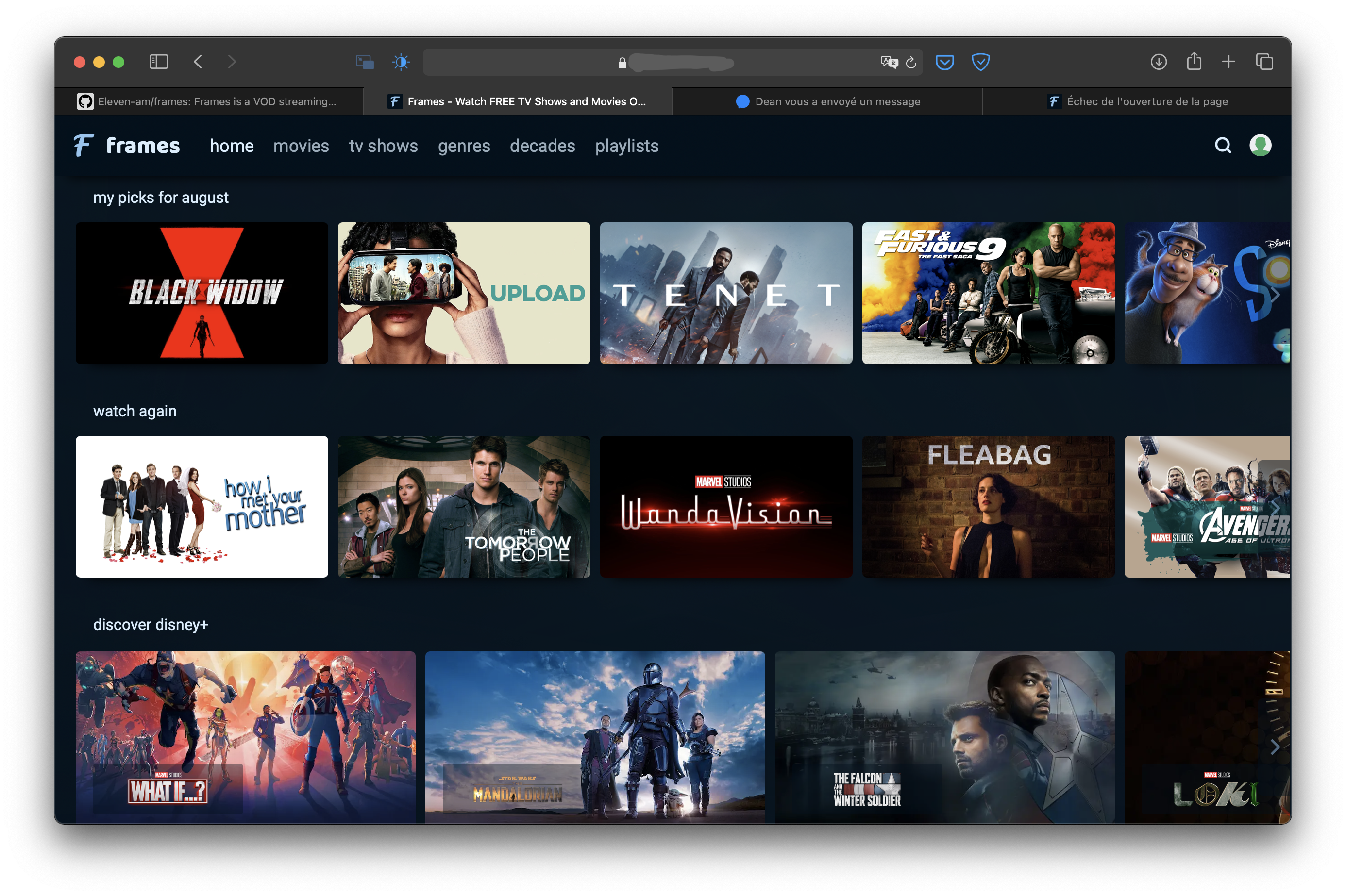Toggle the Safari sidebar icon
The width and height of the screenshot is (1346, 896).
tap(158, 62)
